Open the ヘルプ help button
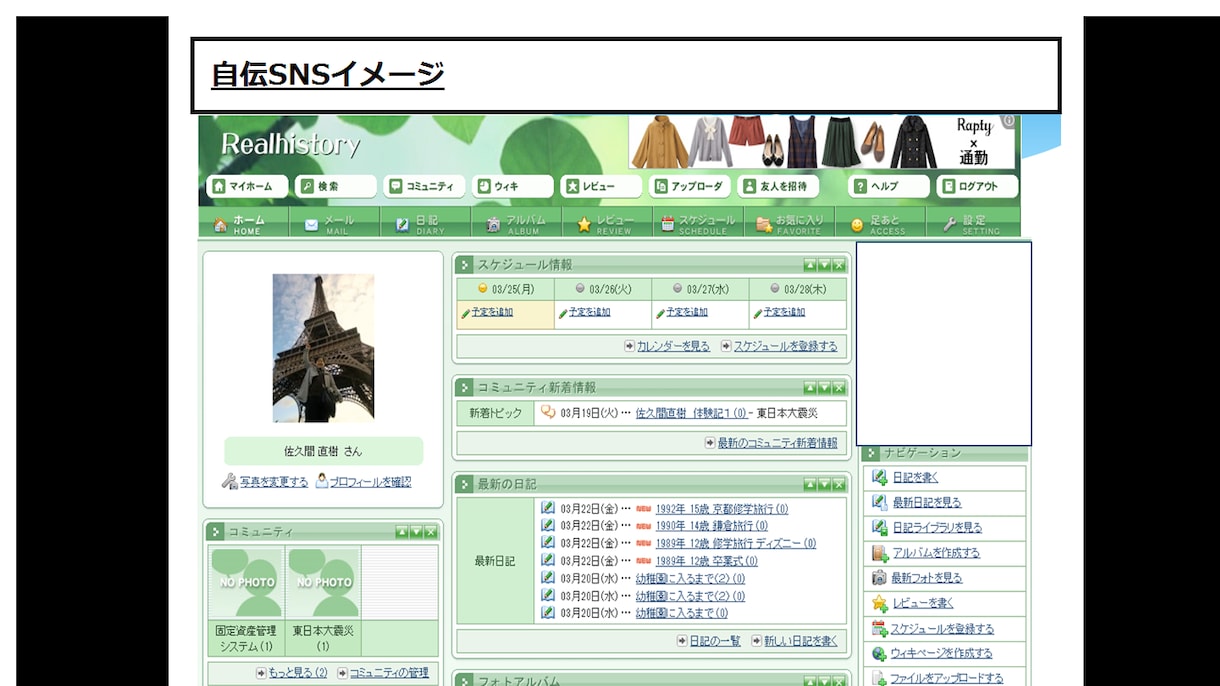The image size is (1220, 686). click(889, 186)
